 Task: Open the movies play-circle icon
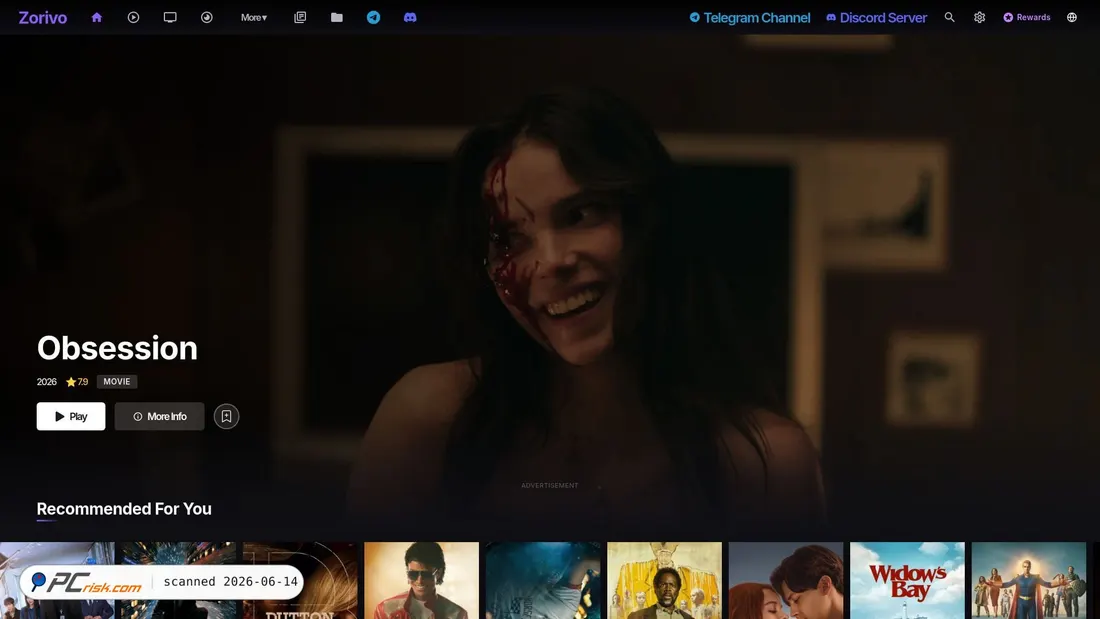[133, 18]
